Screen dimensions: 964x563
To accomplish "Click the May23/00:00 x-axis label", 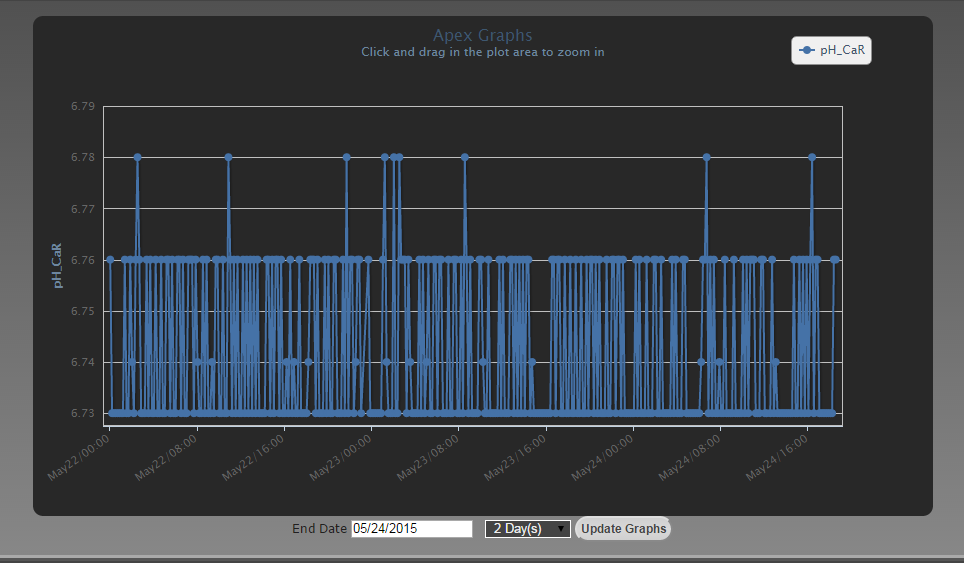I will click(x=341, y=457).
